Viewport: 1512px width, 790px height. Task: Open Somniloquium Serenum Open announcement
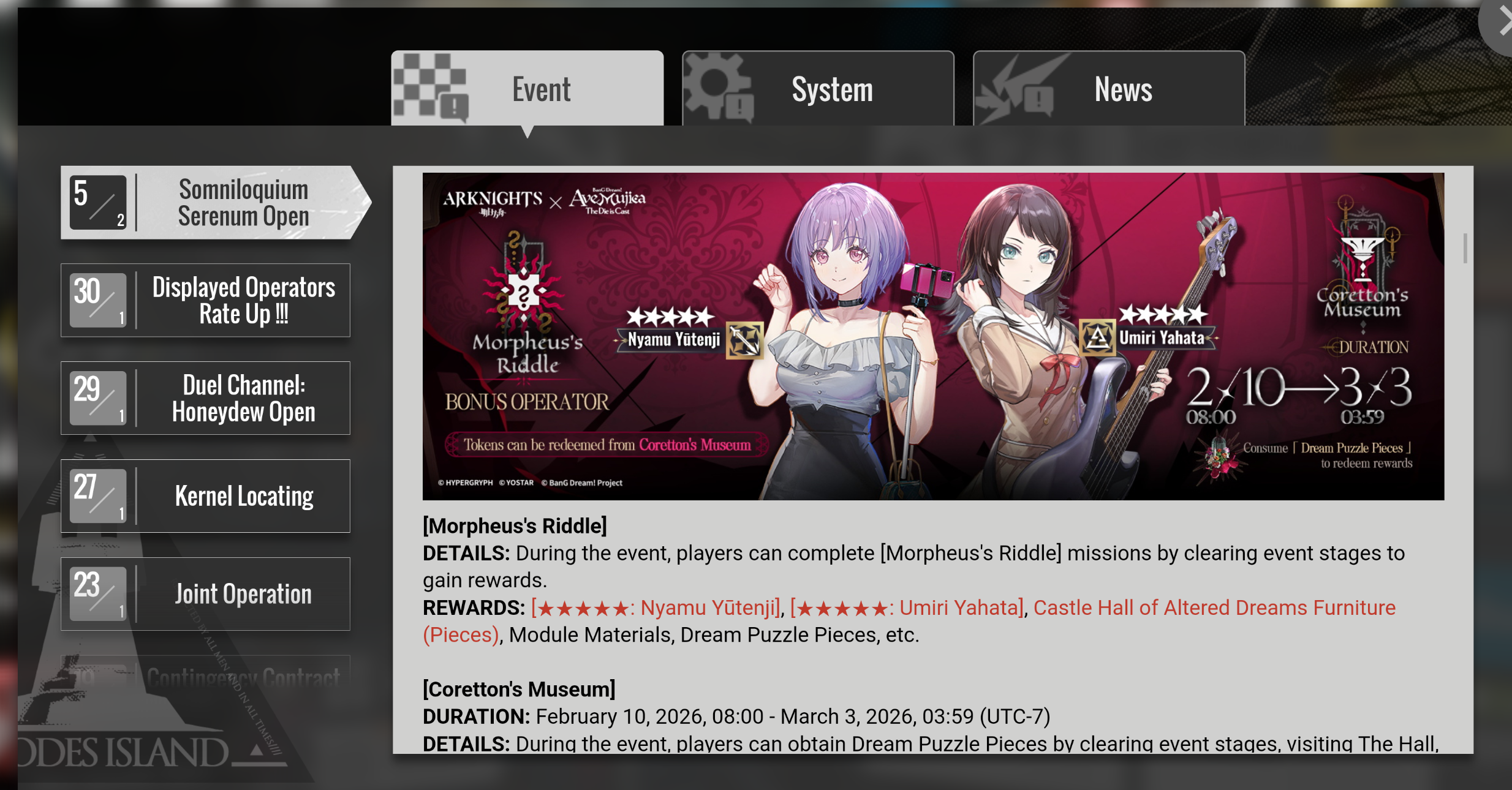point(216,203)
